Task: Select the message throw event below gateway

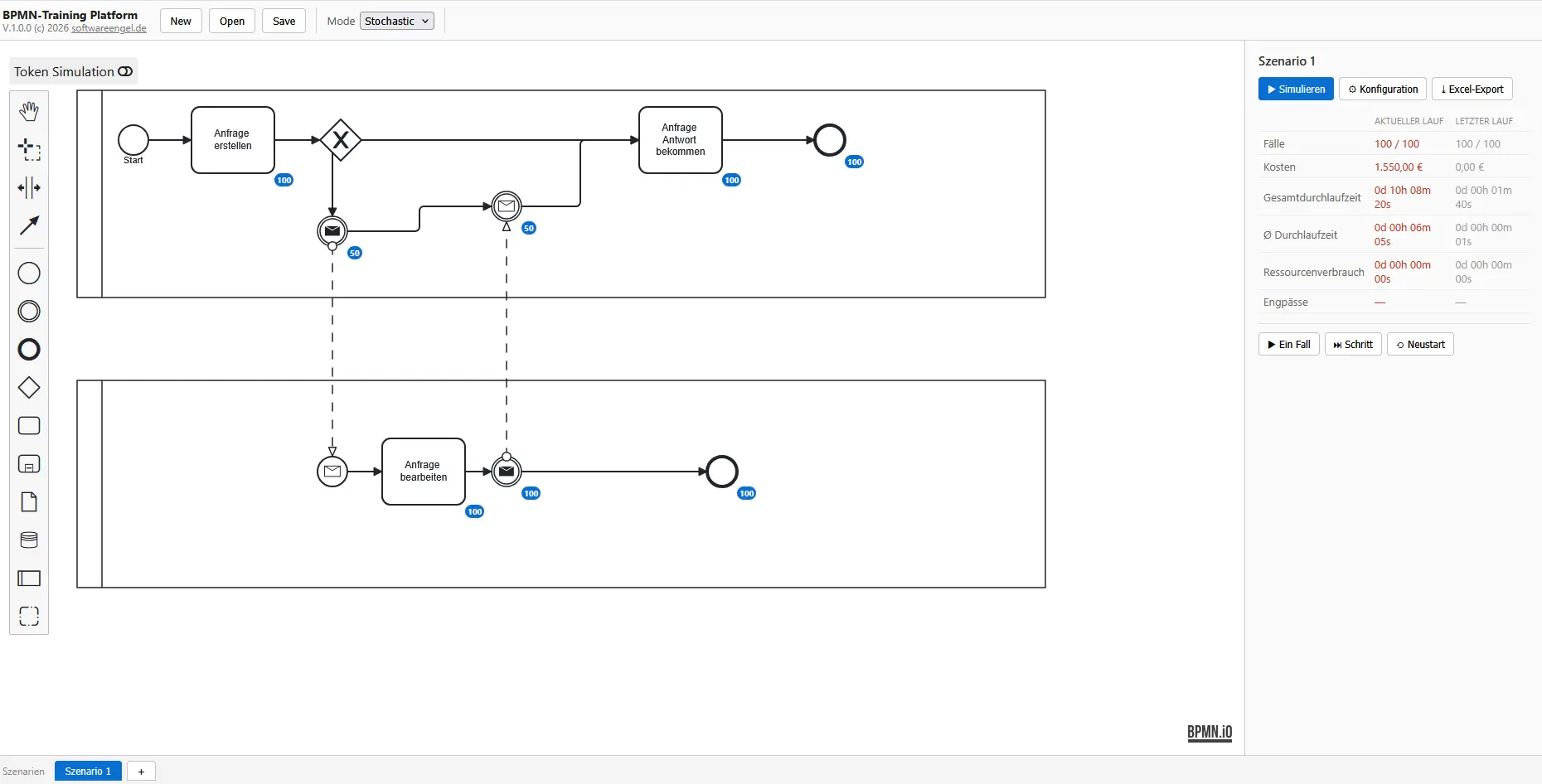Action: pos(332,231)
